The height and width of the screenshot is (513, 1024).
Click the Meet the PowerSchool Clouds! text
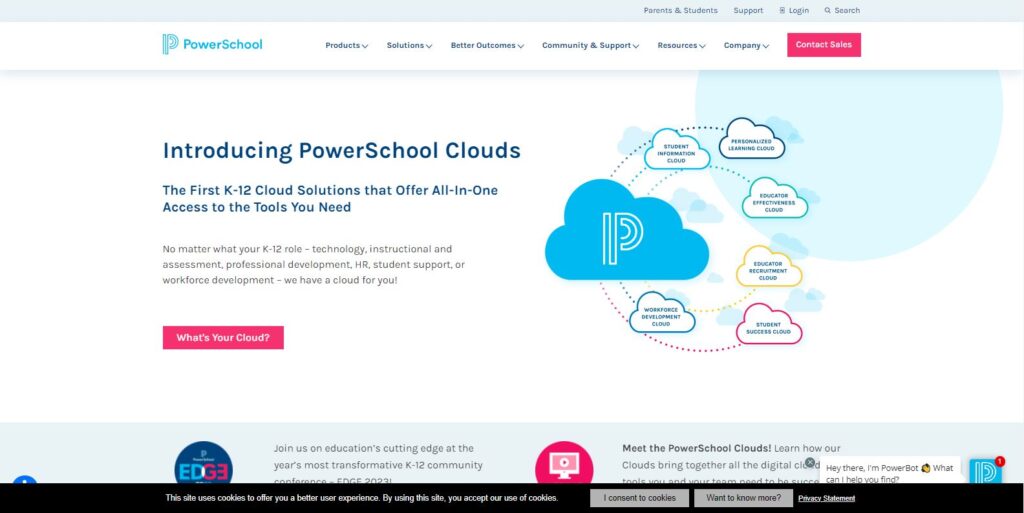696,448
